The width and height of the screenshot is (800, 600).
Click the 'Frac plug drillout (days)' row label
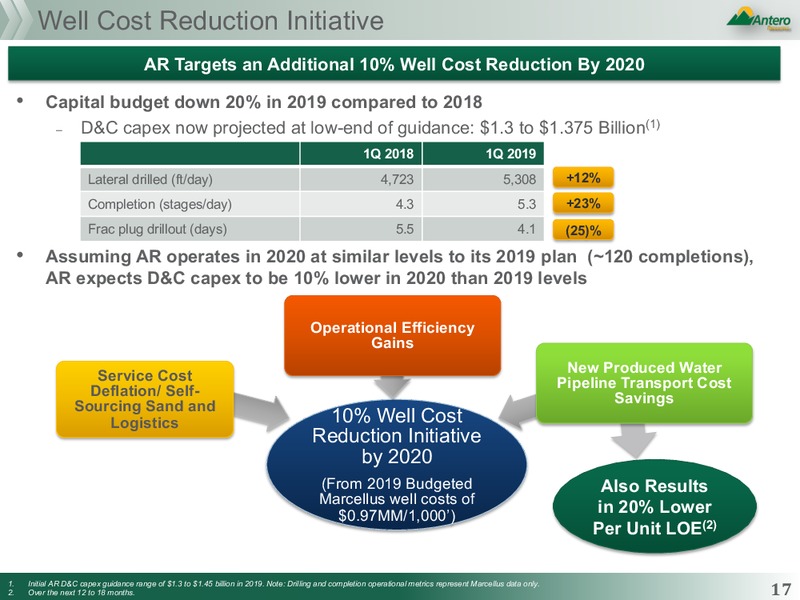157,229
